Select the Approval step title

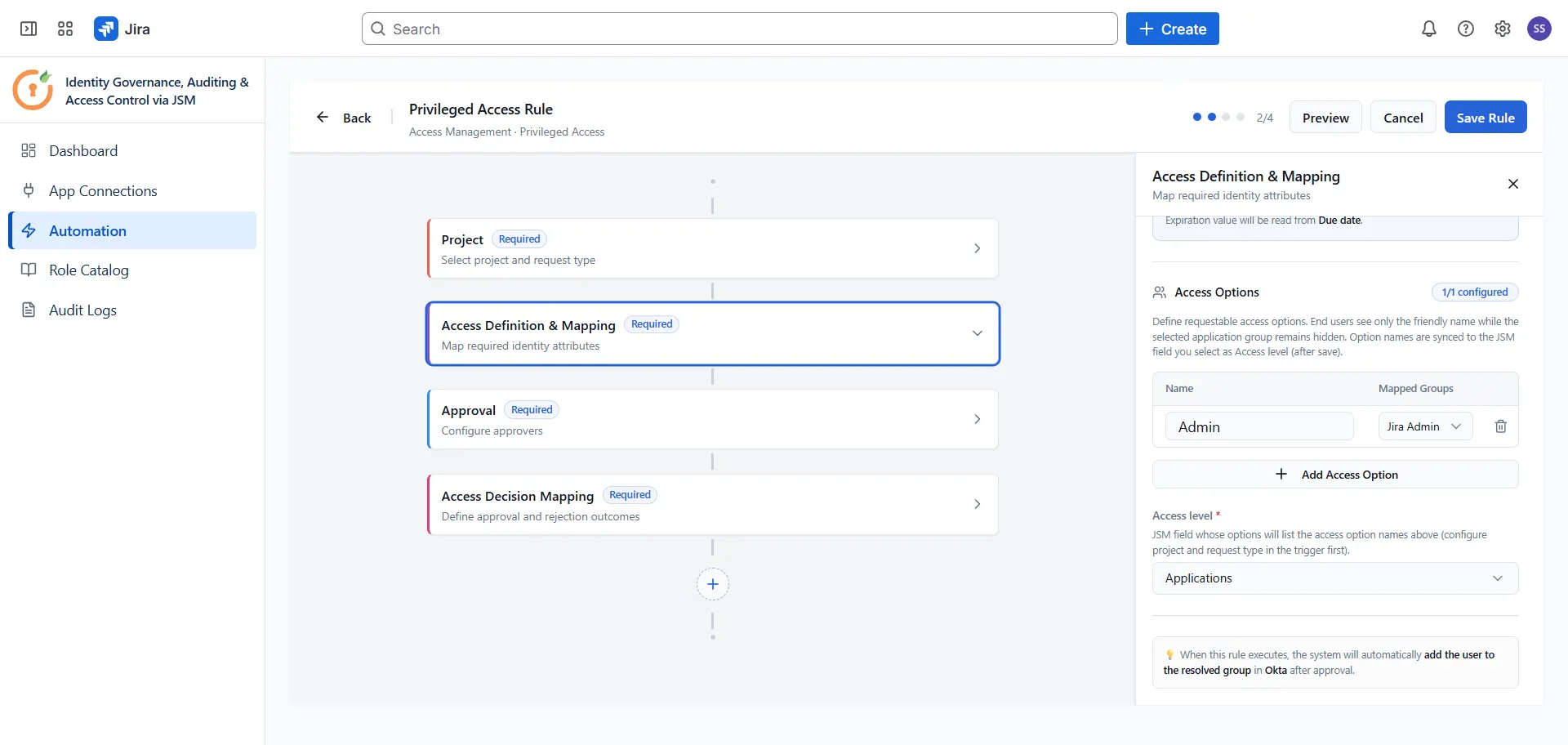469,410
